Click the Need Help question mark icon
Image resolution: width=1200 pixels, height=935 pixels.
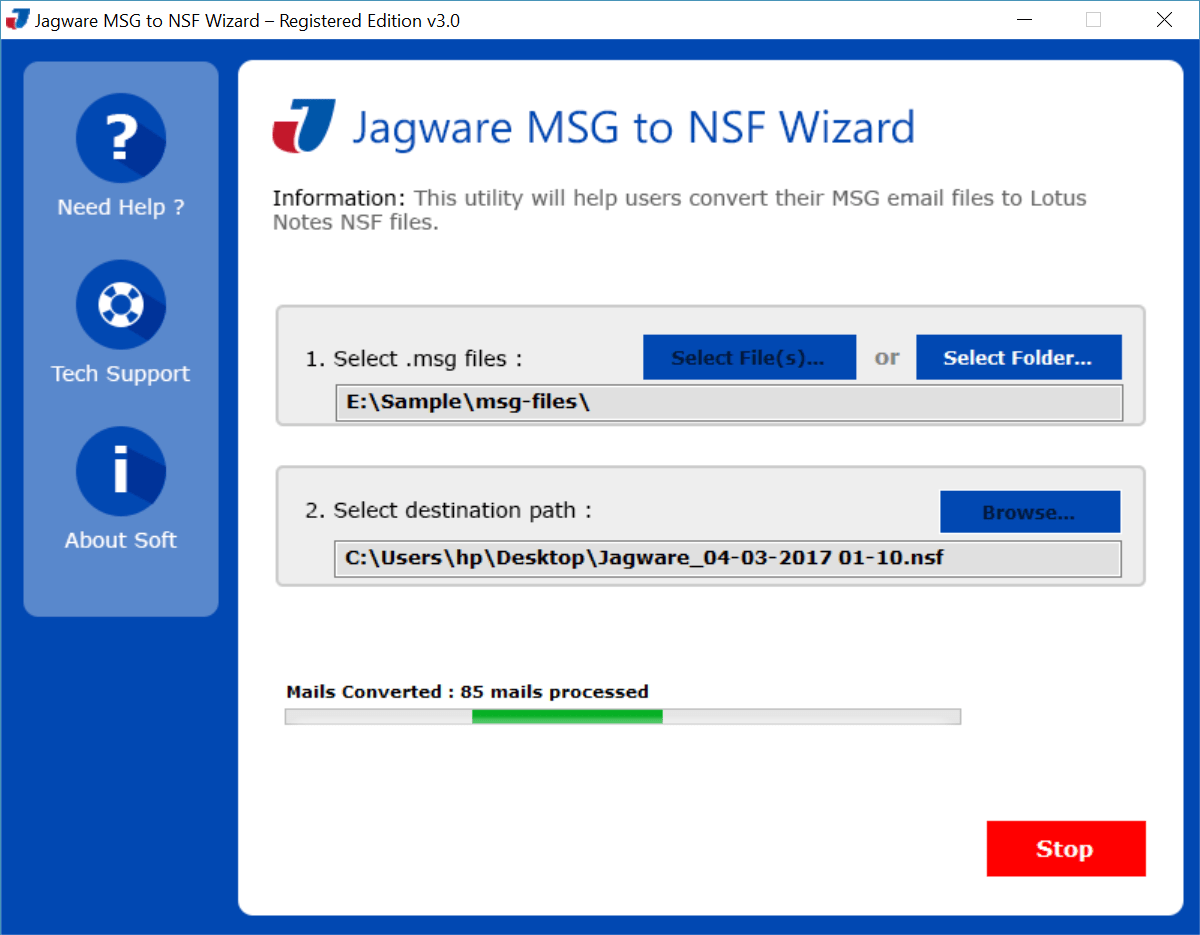point(120,138)
